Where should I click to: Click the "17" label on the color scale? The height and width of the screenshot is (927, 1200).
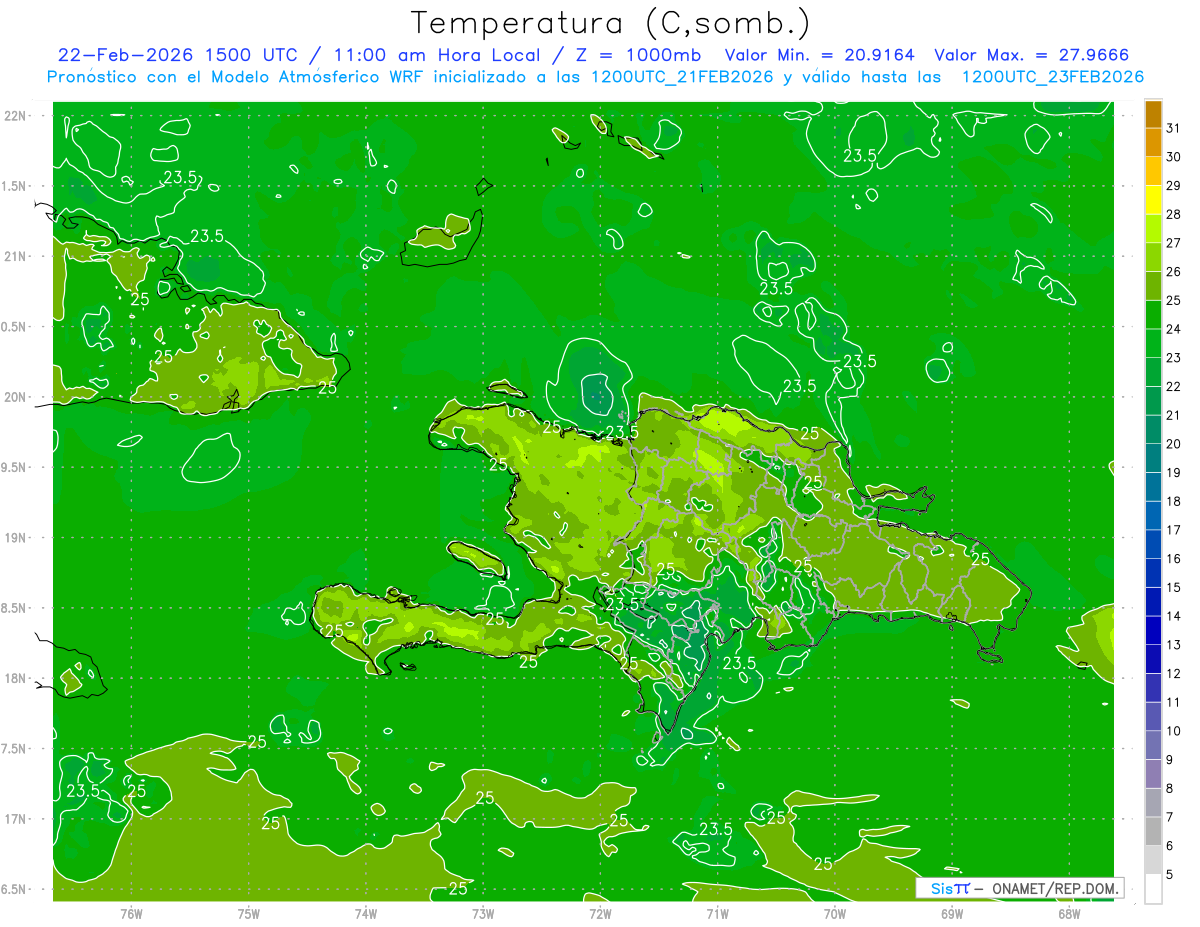(1174, 530)
